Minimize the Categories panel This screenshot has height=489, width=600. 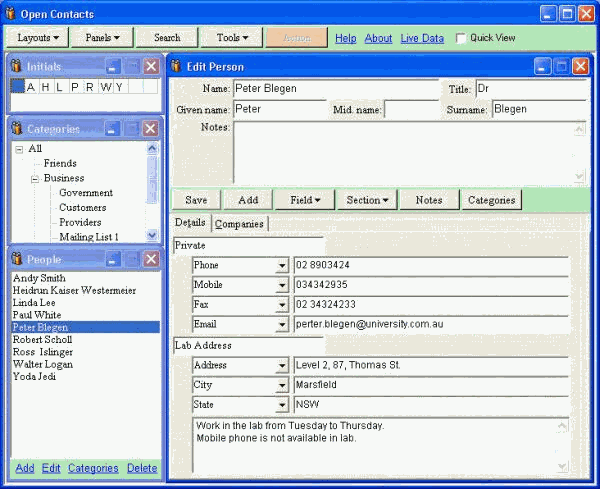113,129
